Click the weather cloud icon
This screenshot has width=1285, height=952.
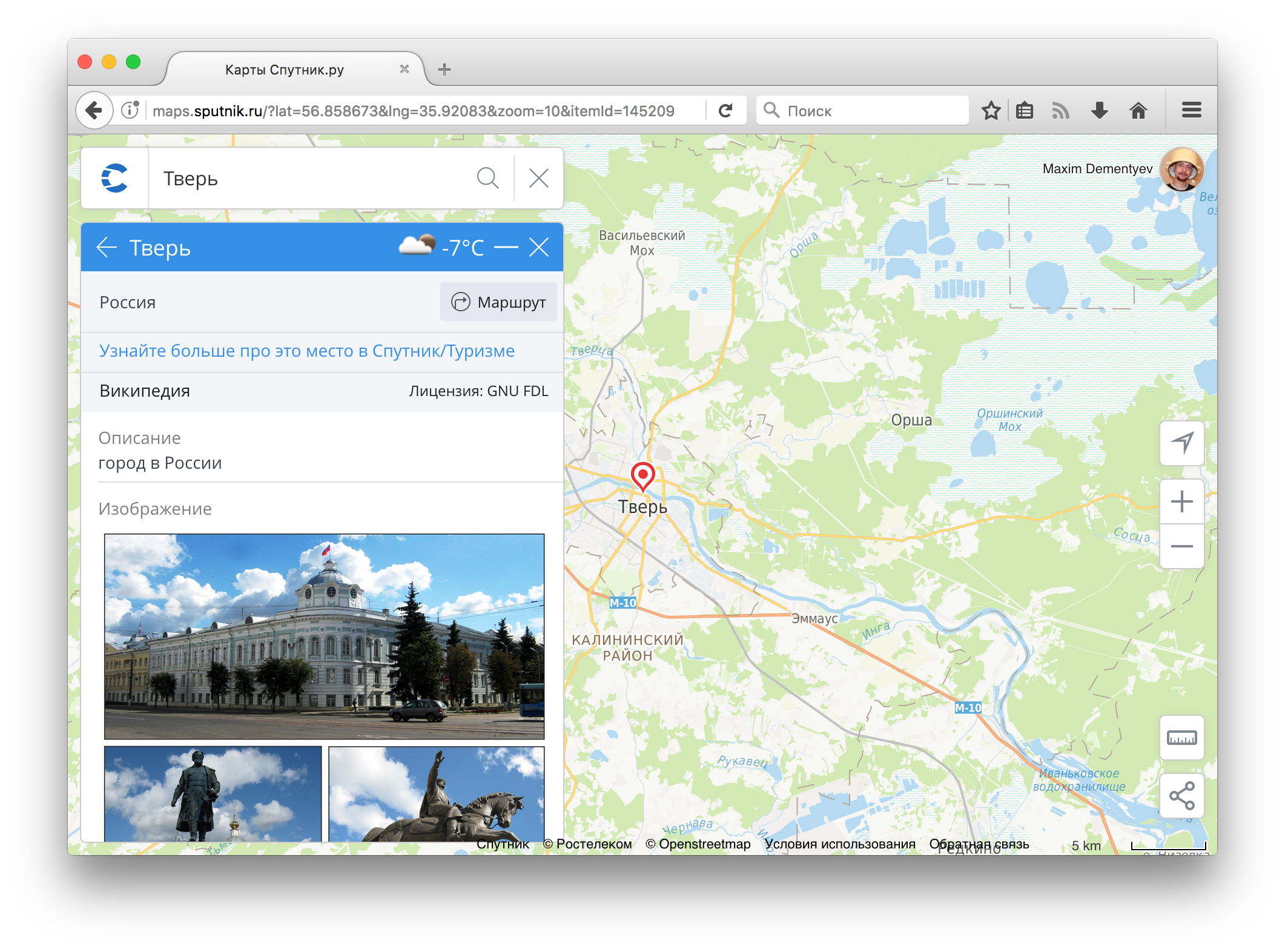pyautogui.click(x=417, y=245)
